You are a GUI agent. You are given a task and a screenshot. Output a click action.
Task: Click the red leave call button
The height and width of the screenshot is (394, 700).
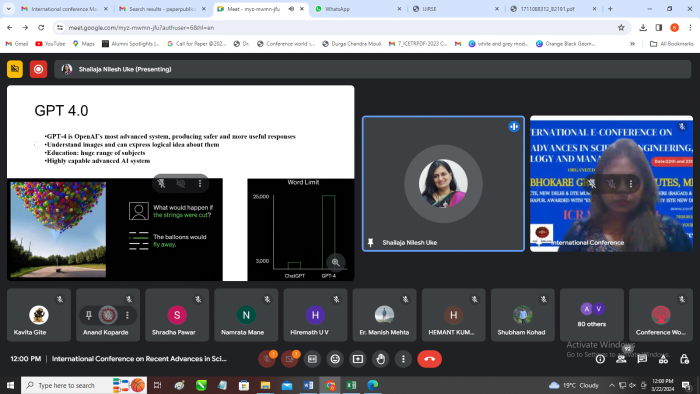(x=429, y=359)
